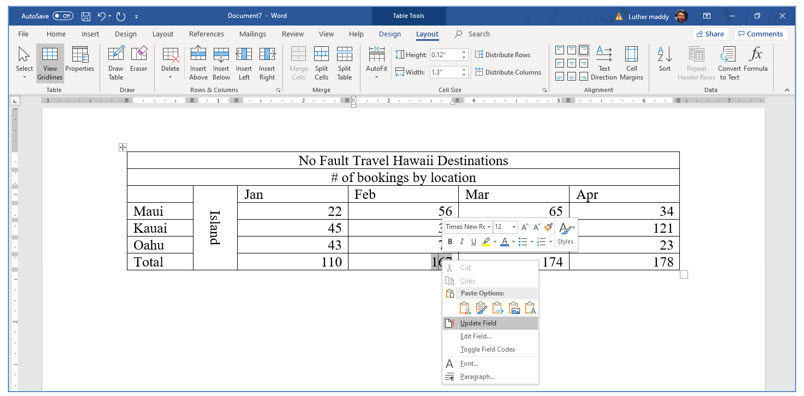
Task: Click the Width input field
Action: tap(446, 72)
